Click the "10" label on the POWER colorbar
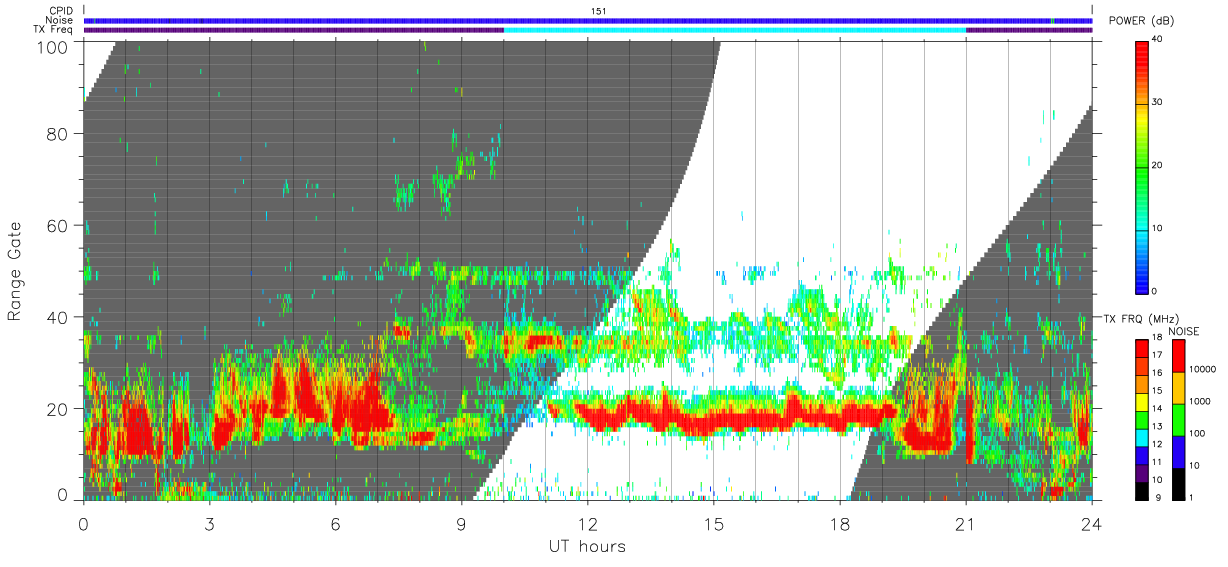Viewport: 1228px width, 567px height. point(1159,228)
